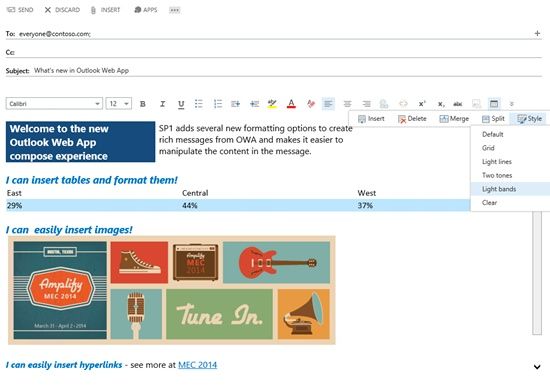Open the table Insert menu
The width and height of the screenshot is (550, 388).
[371, 119]
